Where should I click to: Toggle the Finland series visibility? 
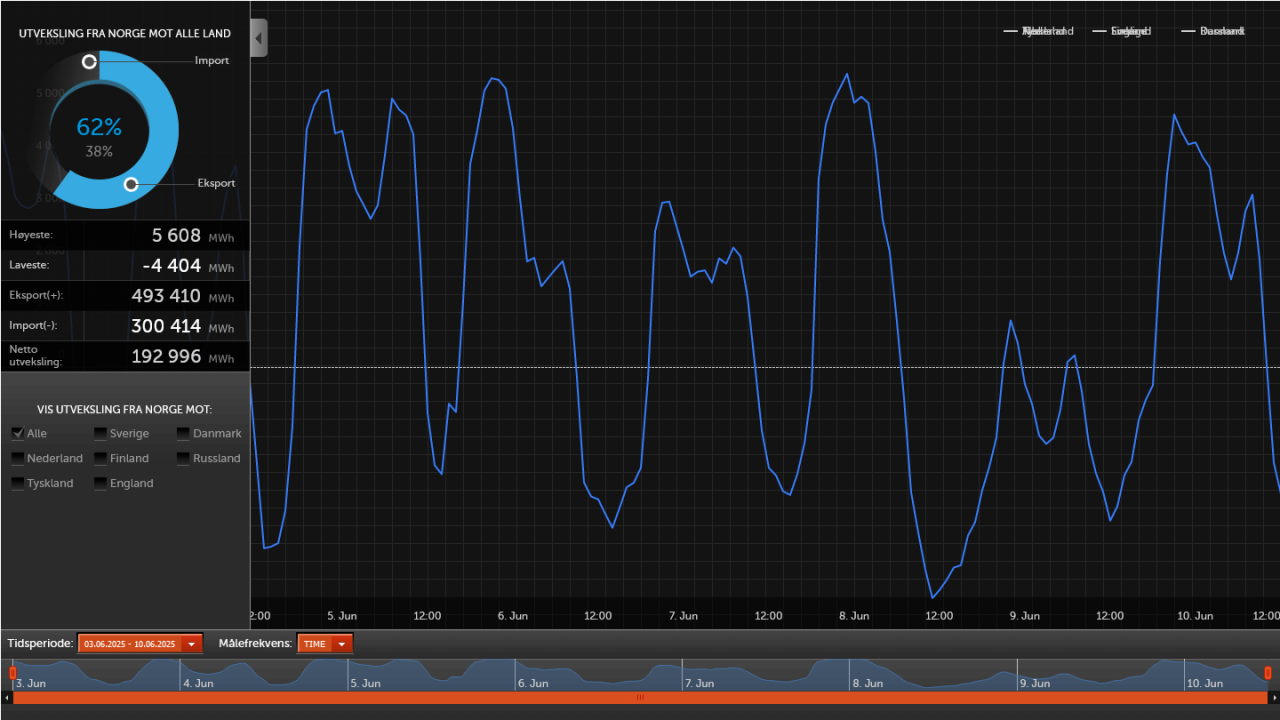100,458
